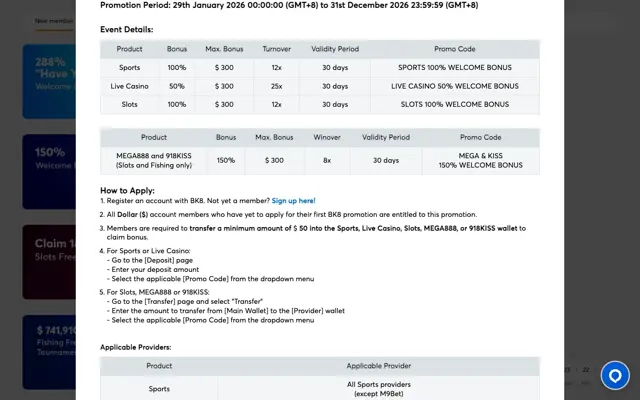Click the "12x" turnover value in the Sports row
640x400 pixels.
pos(276,68)
